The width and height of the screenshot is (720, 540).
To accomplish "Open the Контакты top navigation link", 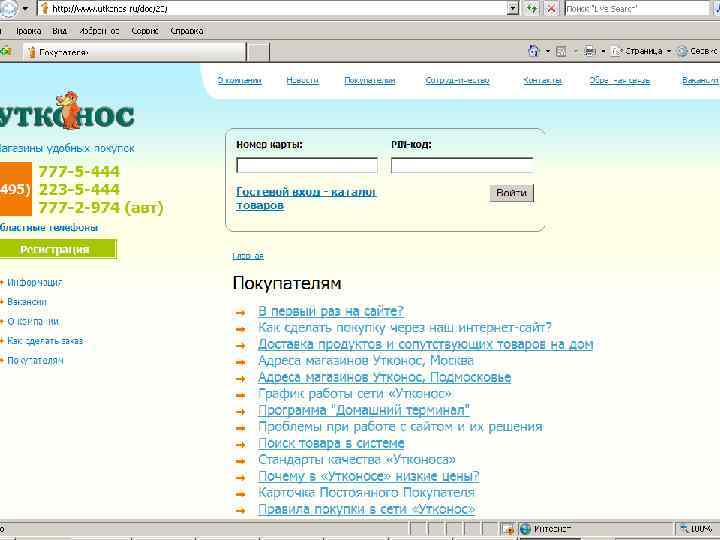I will pyautogui.click(x=542, y=80).
